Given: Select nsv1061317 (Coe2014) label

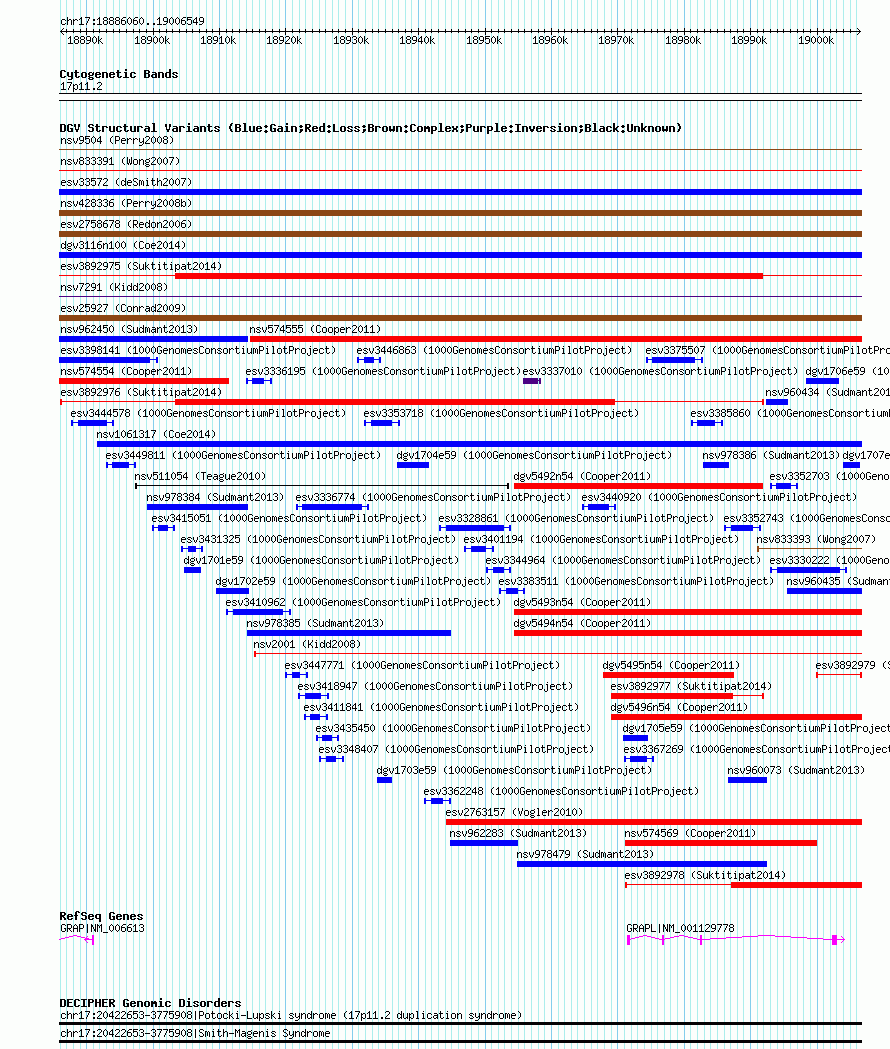Looking at the screenshot, I should point(156,434).
